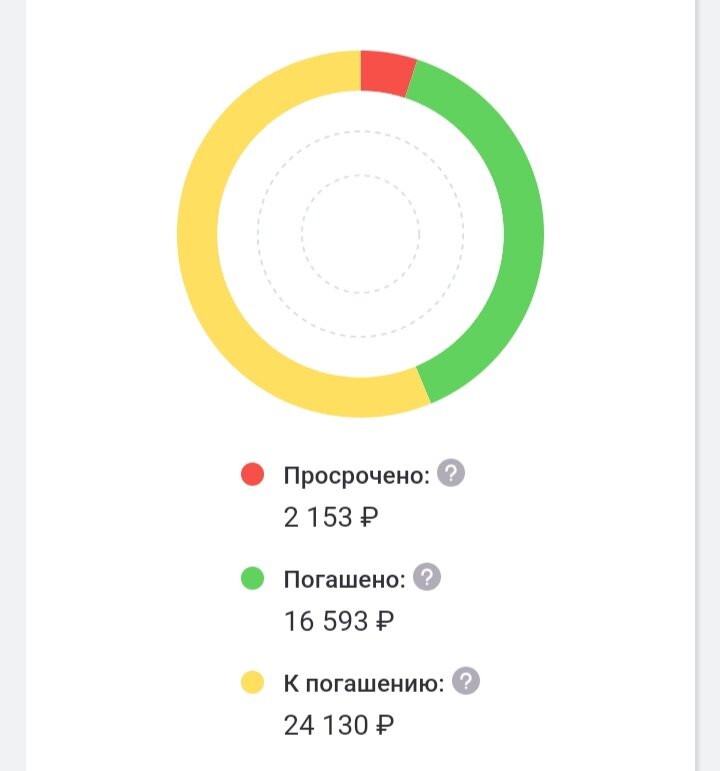Click the Просрочено label text
Screen dimensions: 720x771
357,475
